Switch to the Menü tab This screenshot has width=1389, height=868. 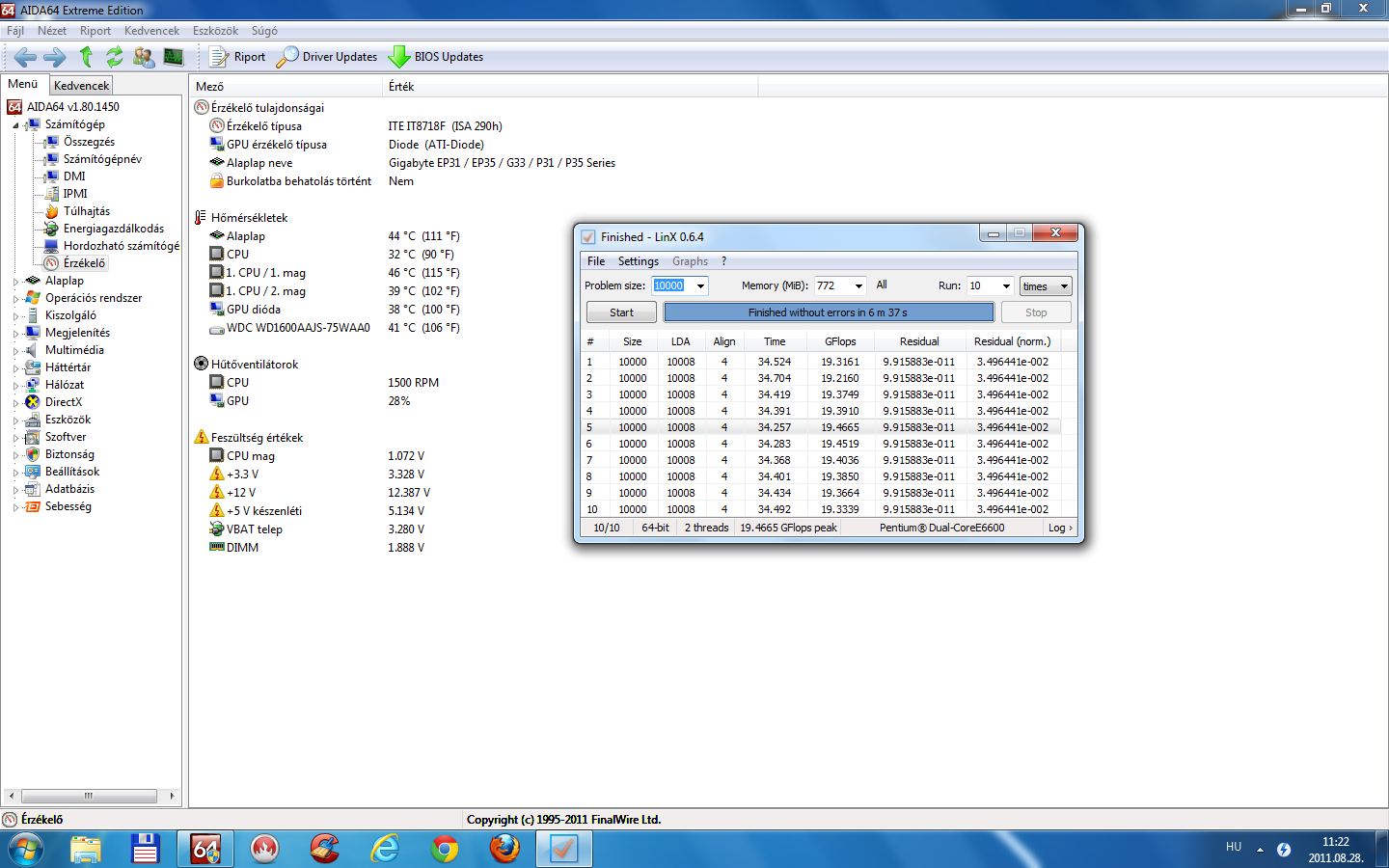pyautogui.click(x=23, y=84)
